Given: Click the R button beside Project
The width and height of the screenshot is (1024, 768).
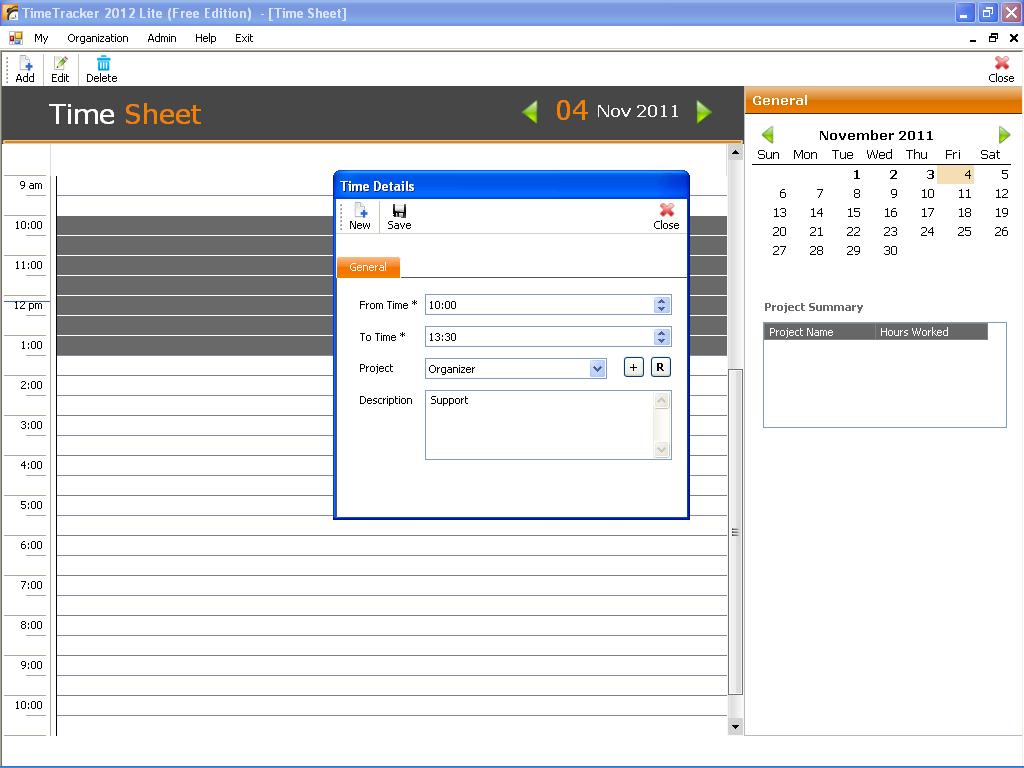Looking at the screenshot, I should click(x=660, y=368).
